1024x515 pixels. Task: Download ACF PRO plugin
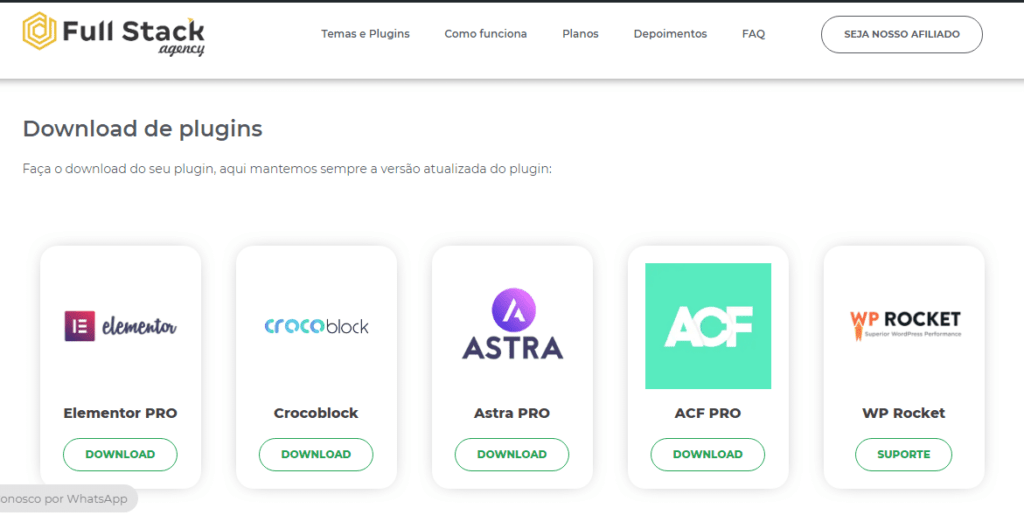708,454
